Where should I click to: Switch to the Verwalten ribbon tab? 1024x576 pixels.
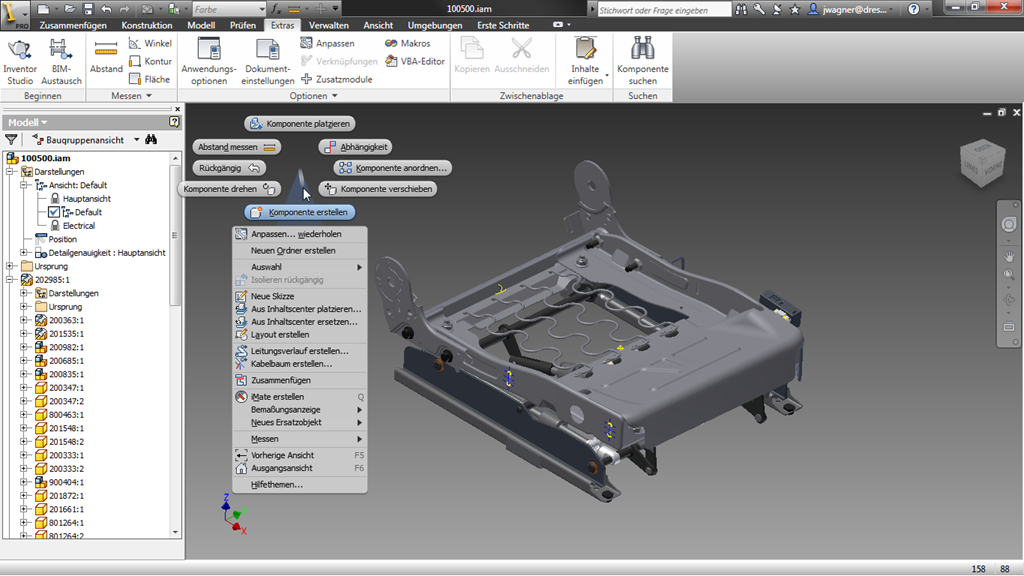click(328, 25)
